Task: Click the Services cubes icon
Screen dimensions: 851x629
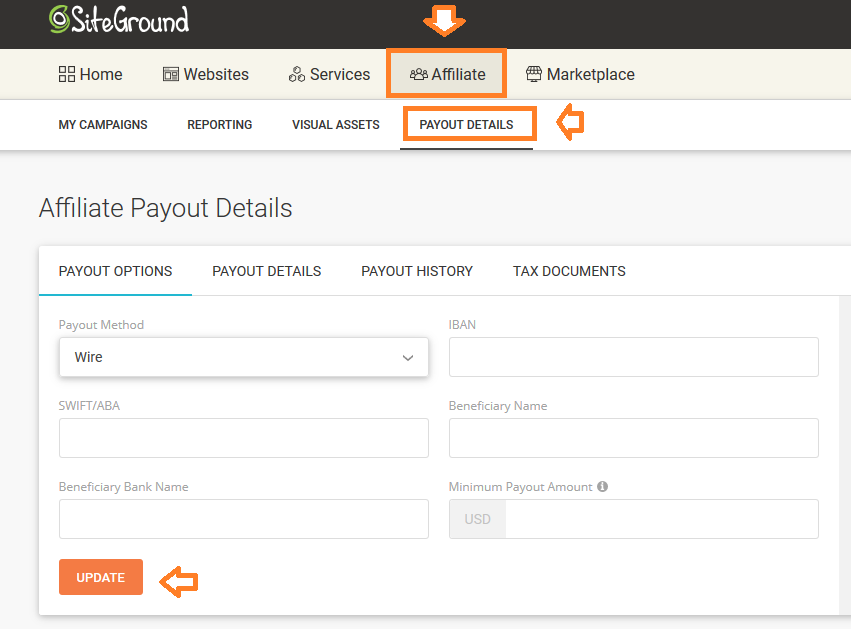Action: pyautogui.click(x=297, y=74)
